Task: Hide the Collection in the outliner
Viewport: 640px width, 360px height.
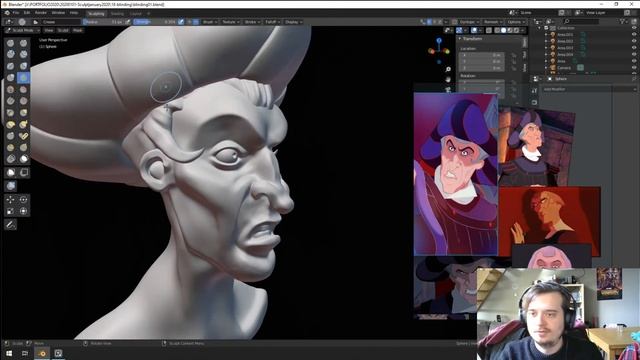Action: (634, 28)
